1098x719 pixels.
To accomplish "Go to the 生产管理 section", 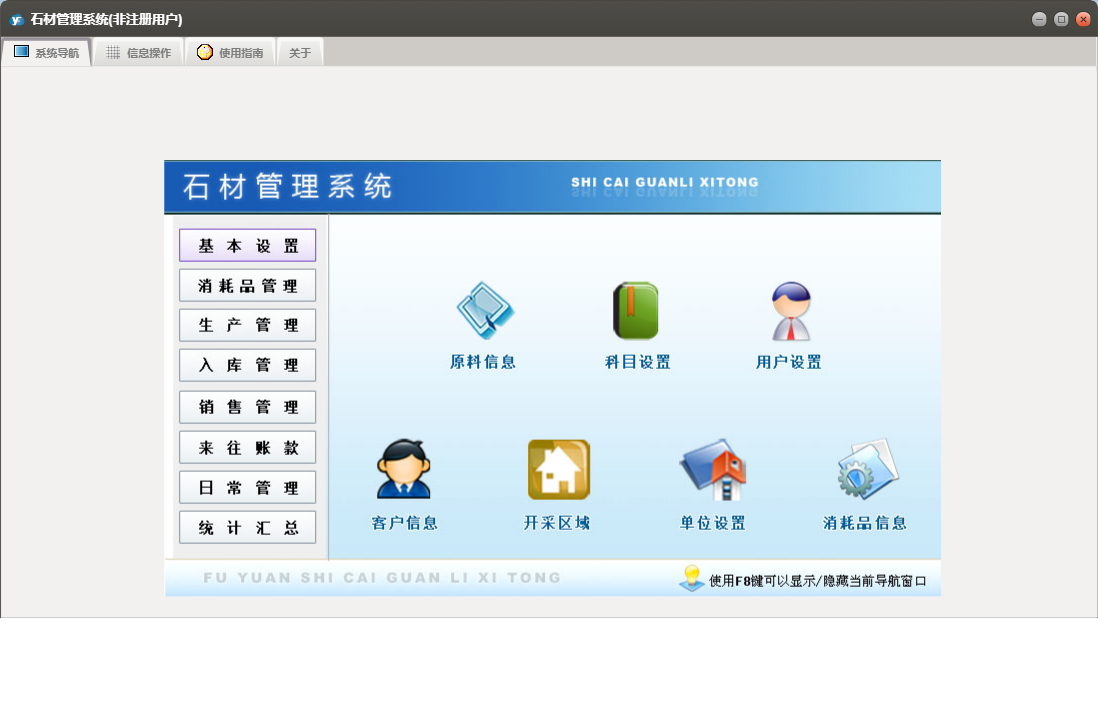I will (x=247, y=325).
